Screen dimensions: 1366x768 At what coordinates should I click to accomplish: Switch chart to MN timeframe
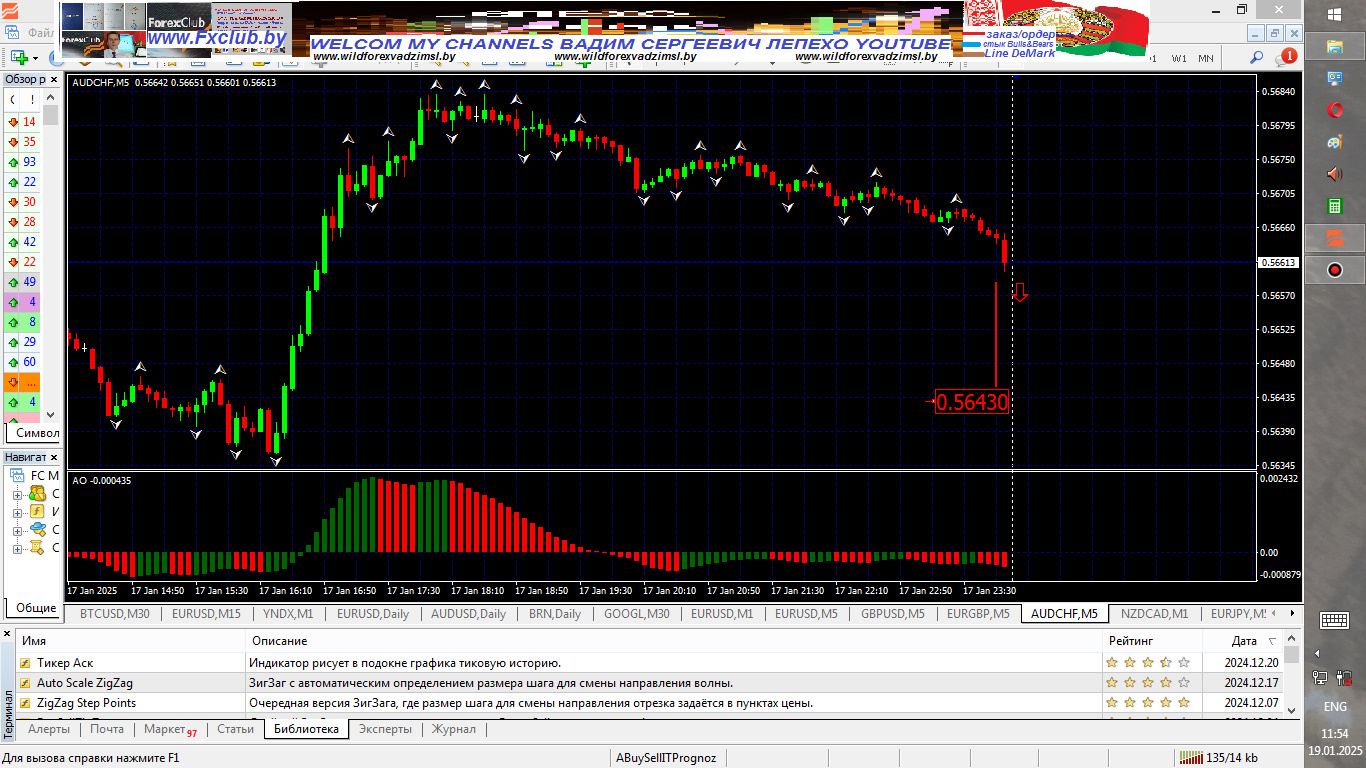click(x=1206, y=58)
